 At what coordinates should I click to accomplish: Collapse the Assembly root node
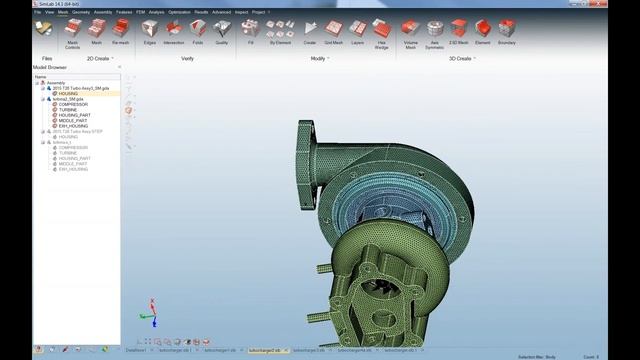pyautogui.click(x=37, y=83)
